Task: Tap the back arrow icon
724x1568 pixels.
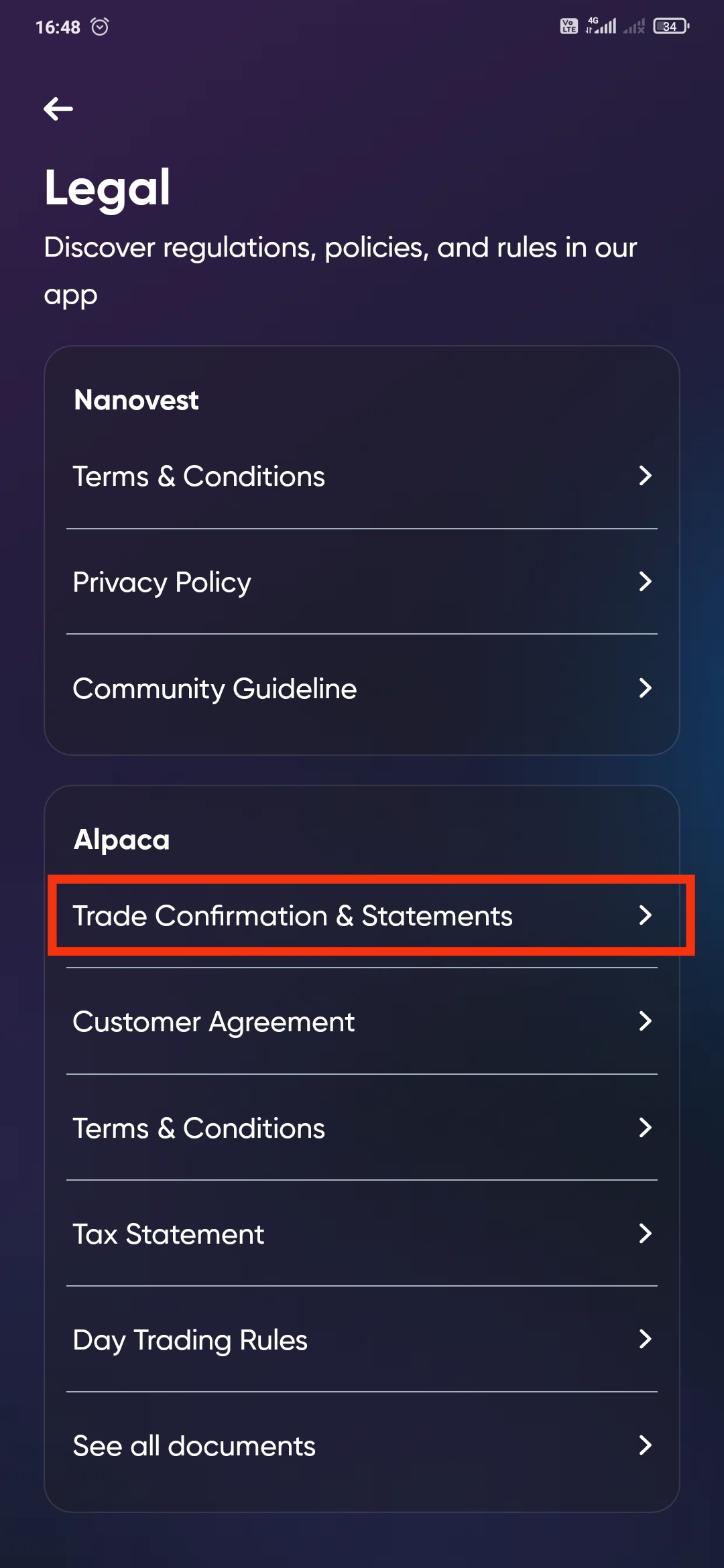Action: [58, 109]
